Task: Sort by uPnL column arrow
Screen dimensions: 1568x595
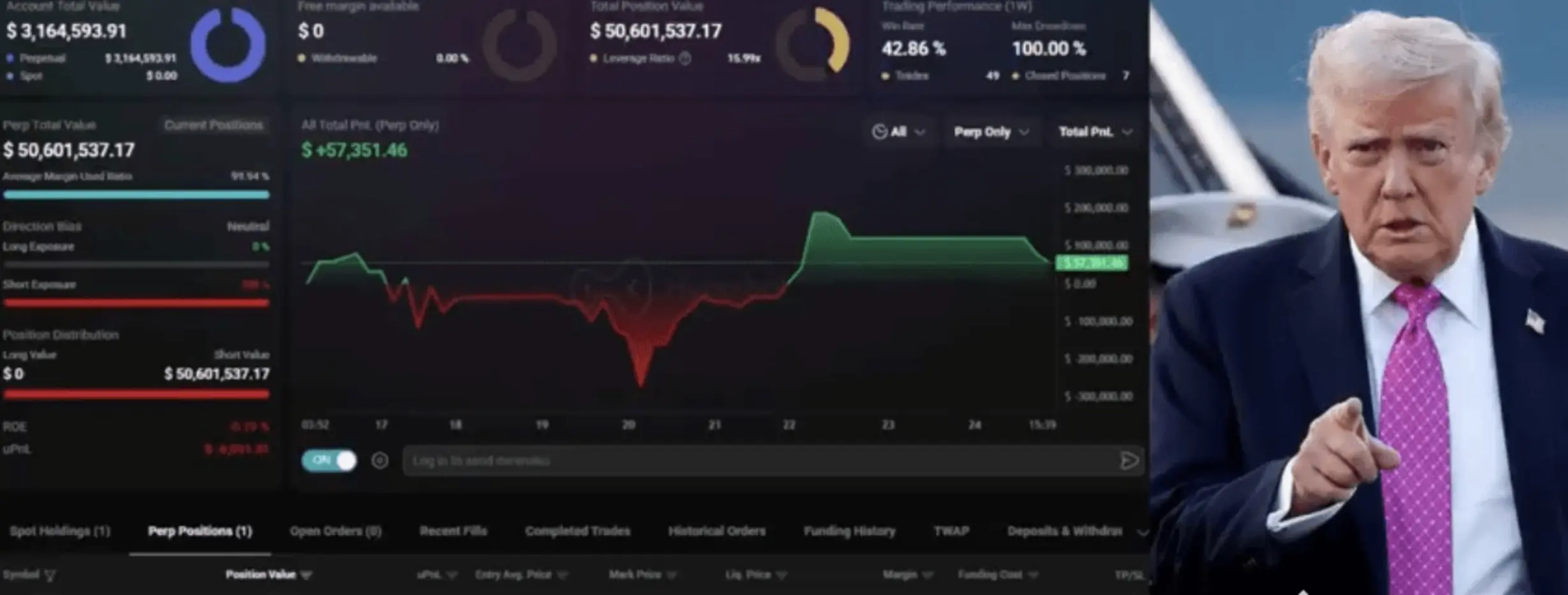Action: (452, 575)
